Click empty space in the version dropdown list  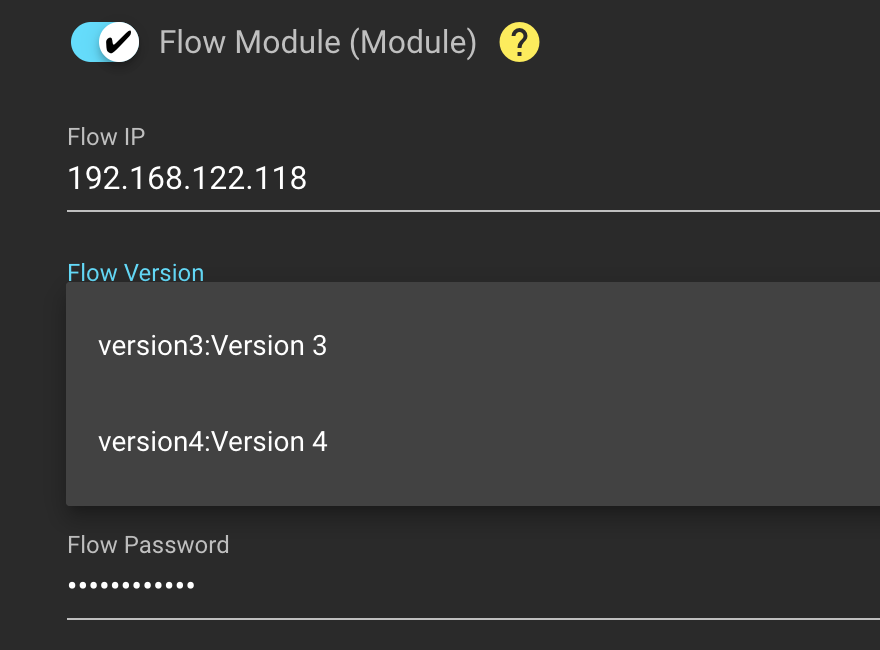coord(600,395)
